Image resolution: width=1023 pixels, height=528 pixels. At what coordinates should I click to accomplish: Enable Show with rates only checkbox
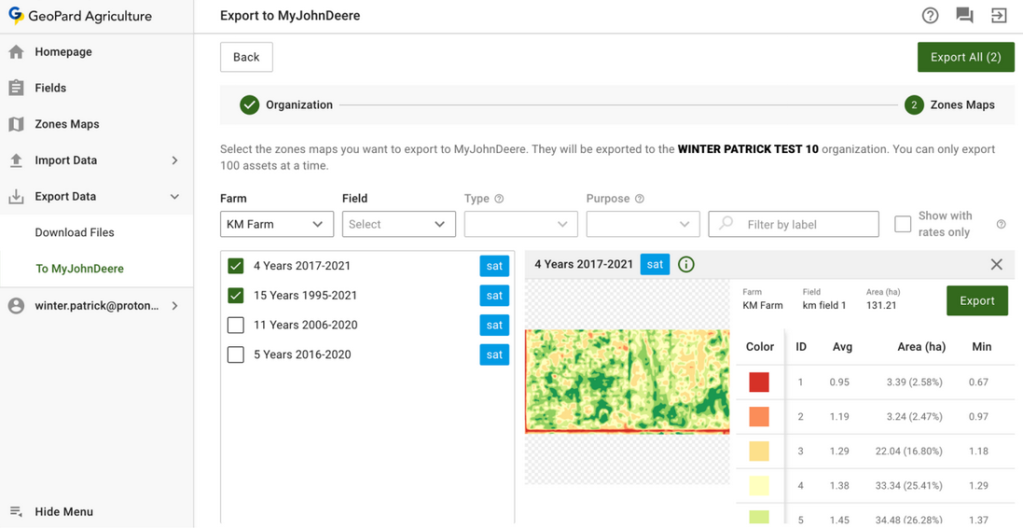pyautogui.click(x=903, y=224)
